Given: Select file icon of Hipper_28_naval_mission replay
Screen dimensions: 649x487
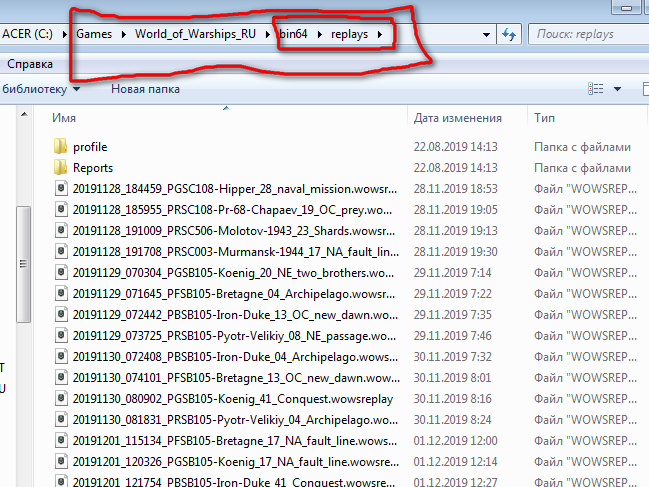Looking at the screenshot, I should click(x=61, y=188).
